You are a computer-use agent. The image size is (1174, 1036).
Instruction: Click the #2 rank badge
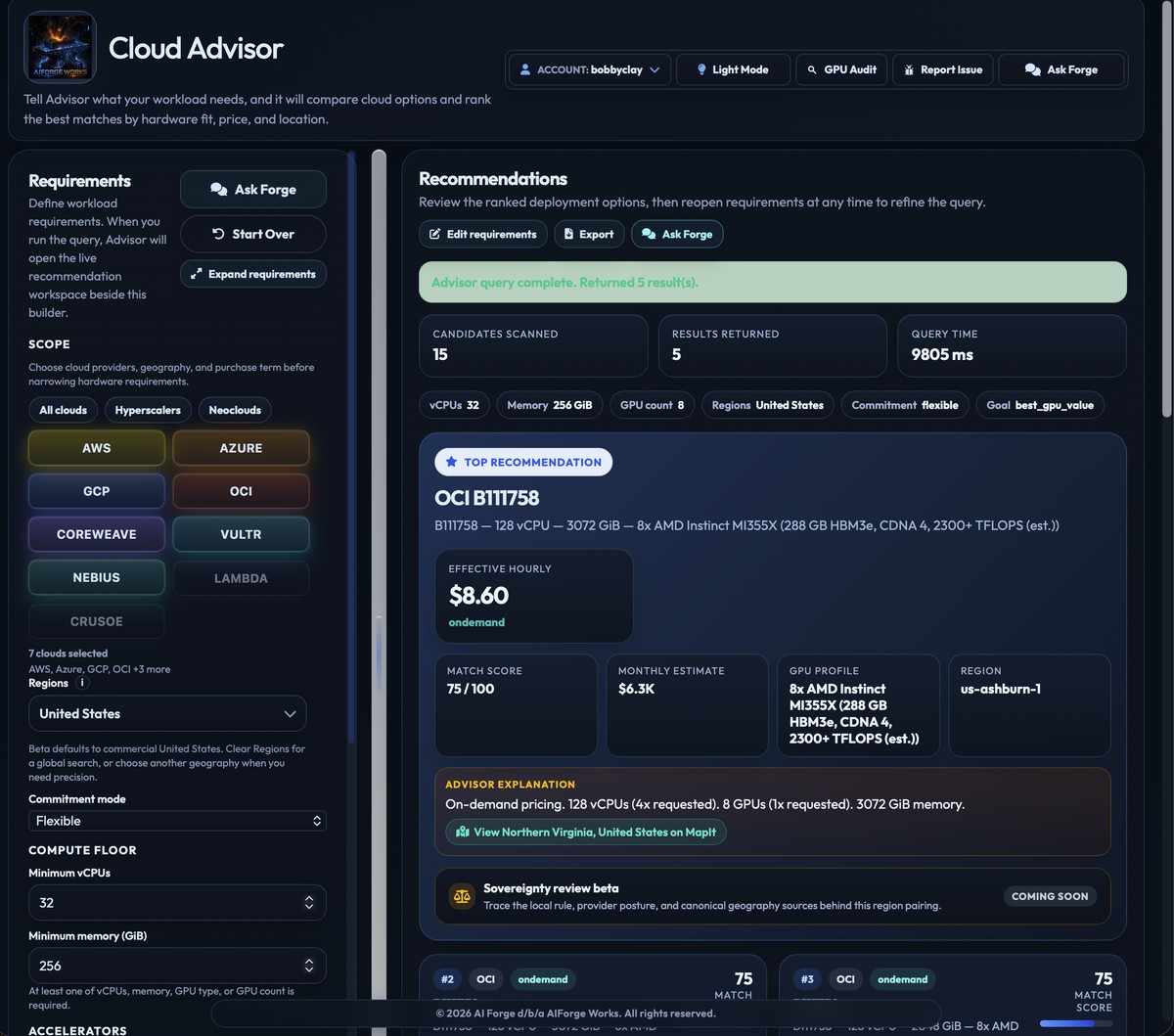pyautogui.click(x=447, y=979)
